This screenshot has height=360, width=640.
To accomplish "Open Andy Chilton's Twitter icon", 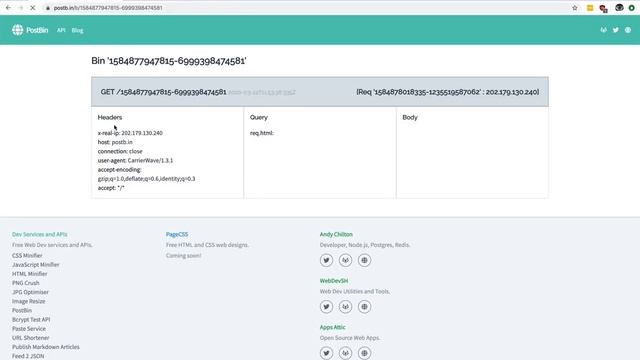I will pos(326,260).
